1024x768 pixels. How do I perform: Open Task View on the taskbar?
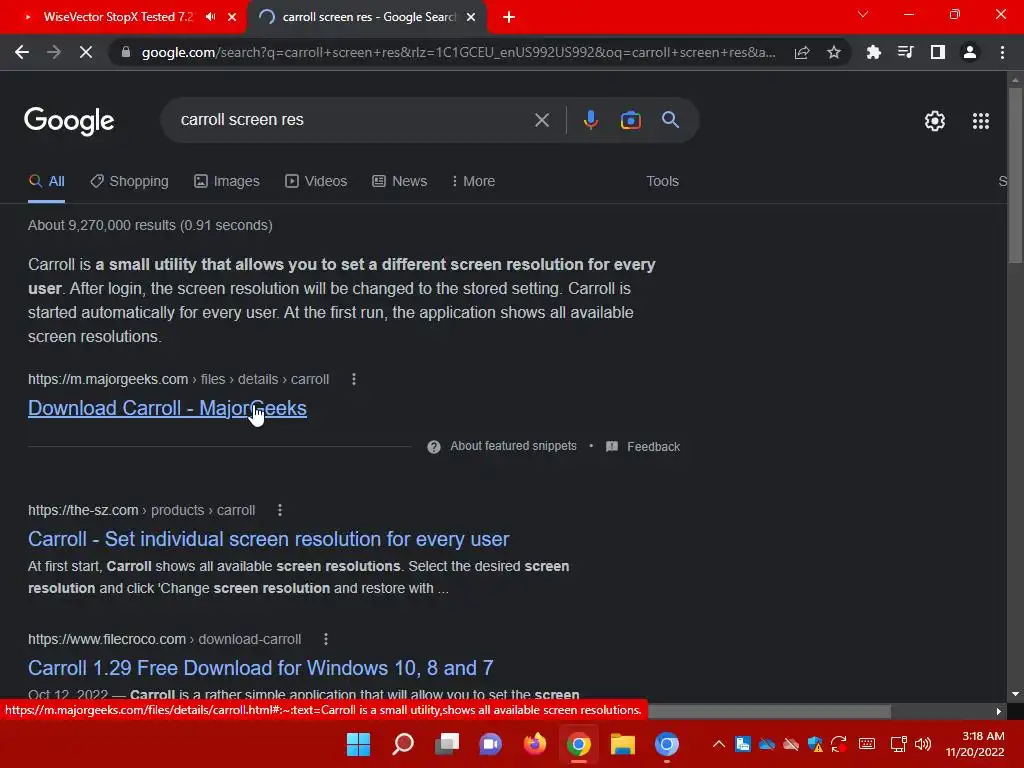pos(447,744)
